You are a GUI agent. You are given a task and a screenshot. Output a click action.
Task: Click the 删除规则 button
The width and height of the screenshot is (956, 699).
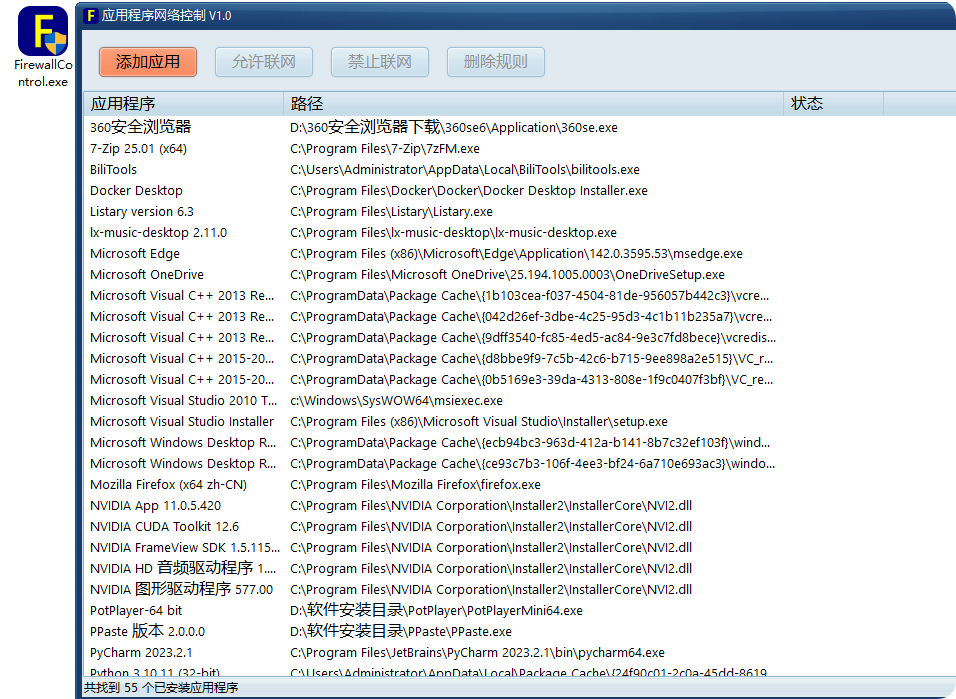click(x=495, y=61)
